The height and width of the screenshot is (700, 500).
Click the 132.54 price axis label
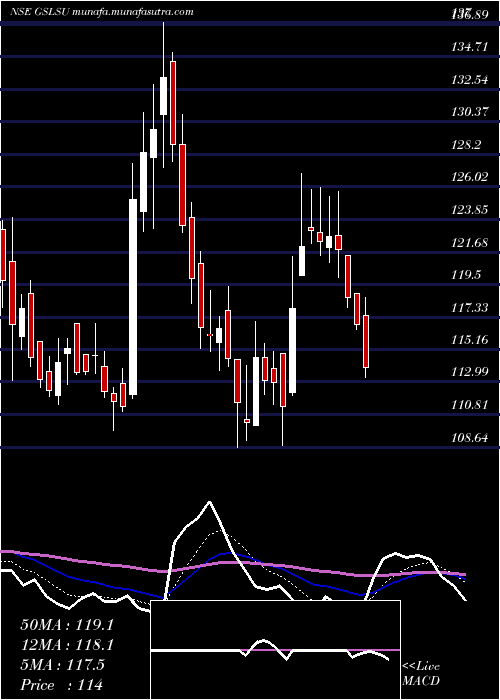pyautogui.click(x=470, y=80)
